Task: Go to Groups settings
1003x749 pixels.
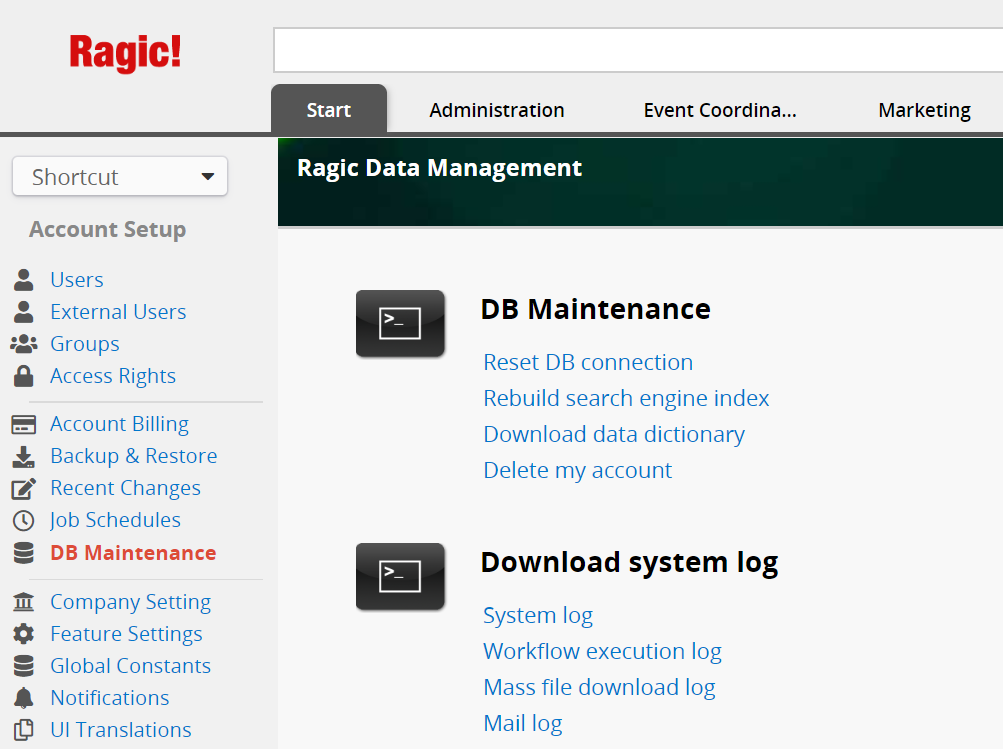Action: (x=85, y=344)
